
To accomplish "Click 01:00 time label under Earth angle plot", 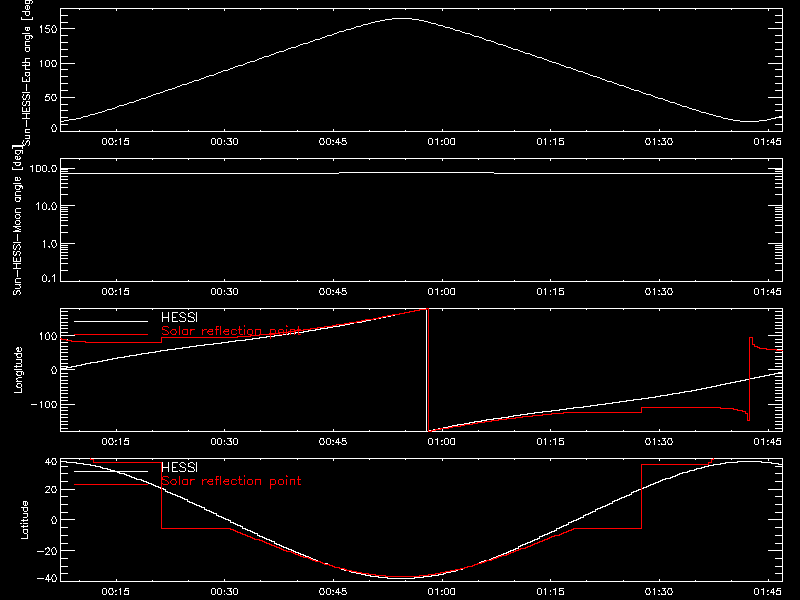I will [441, 142].
